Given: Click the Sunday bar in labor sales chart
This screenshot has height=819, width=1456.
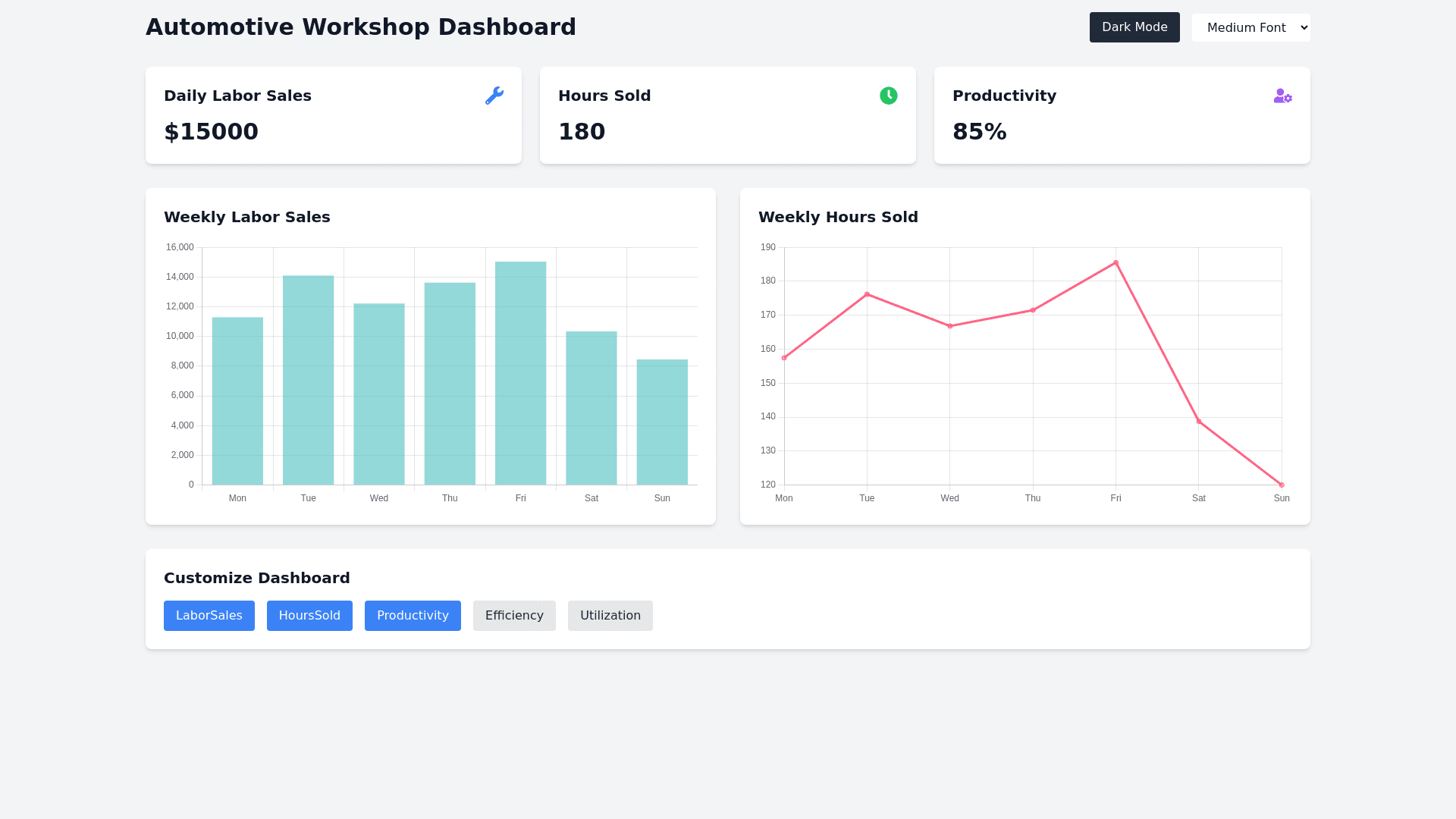Looking at the screenshot, I should tap(662, 422).
